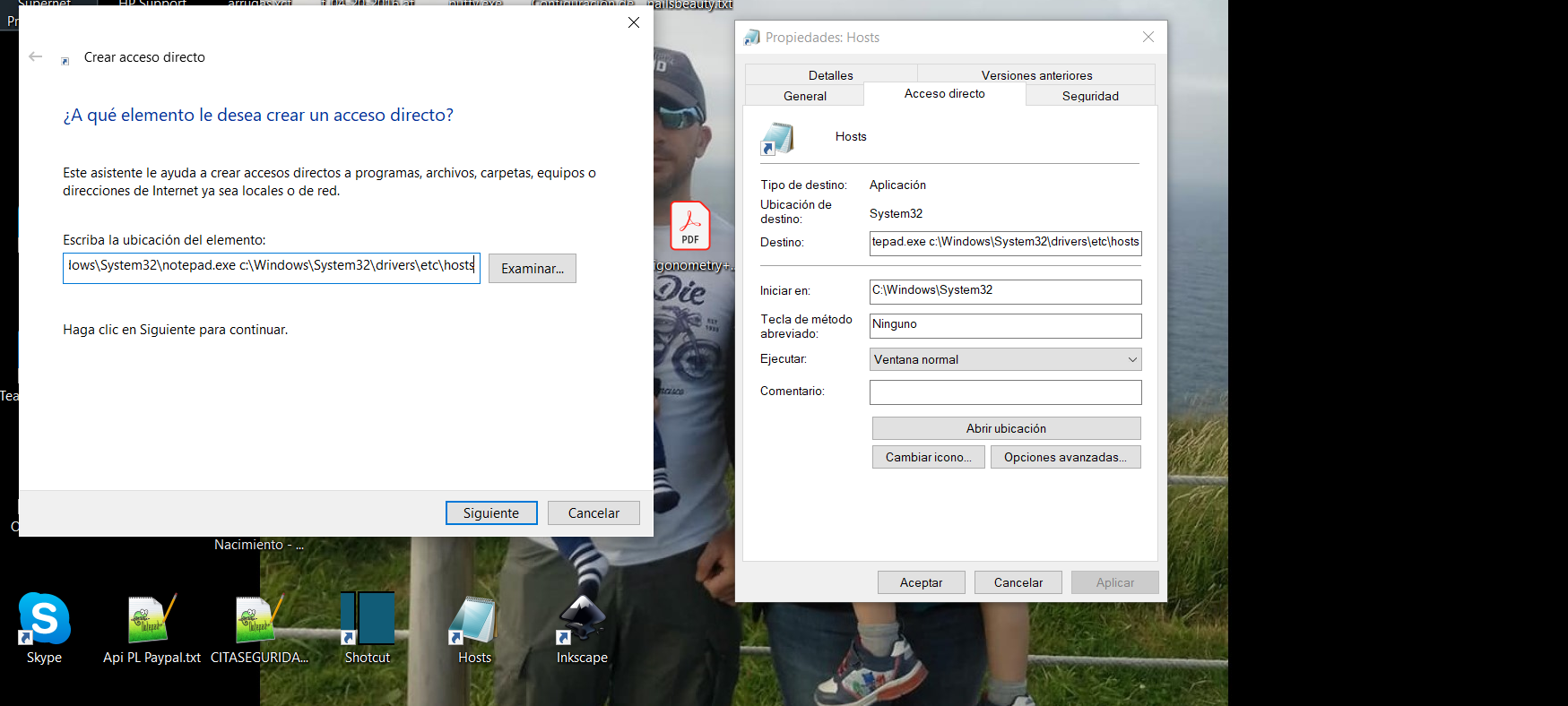Open the Seguridad tab

click(x=1089, y=96)
